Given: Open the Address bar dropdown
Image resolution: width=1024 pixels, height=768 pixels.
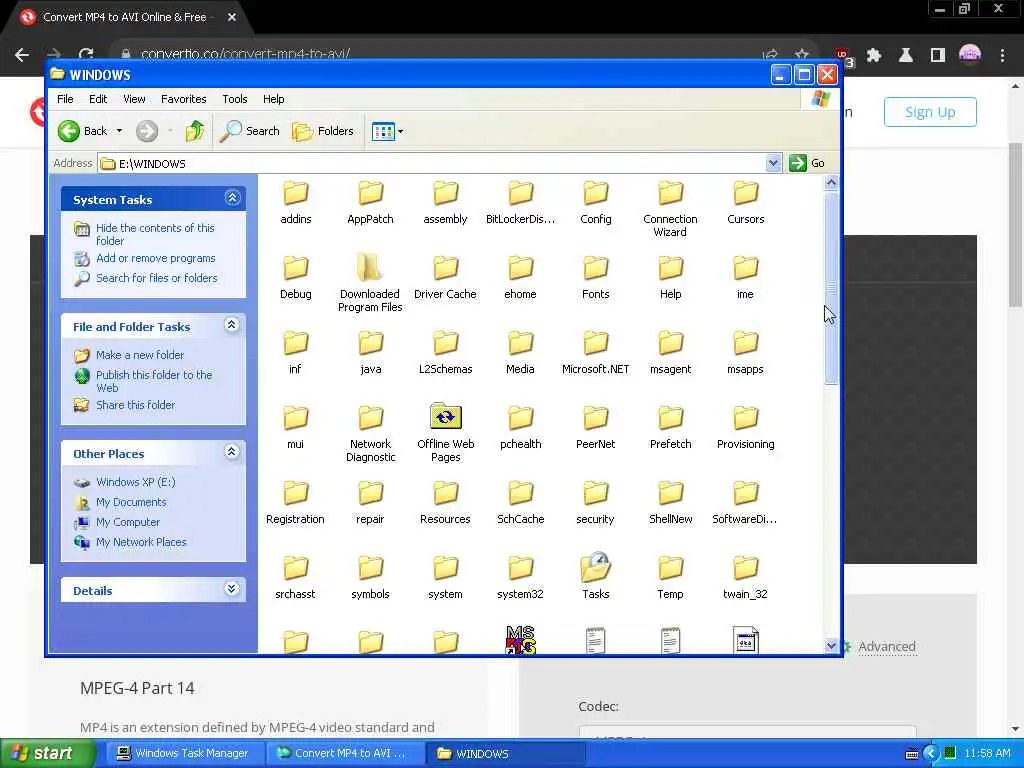Looking at the screenshot, I should [x=773, y=163].
